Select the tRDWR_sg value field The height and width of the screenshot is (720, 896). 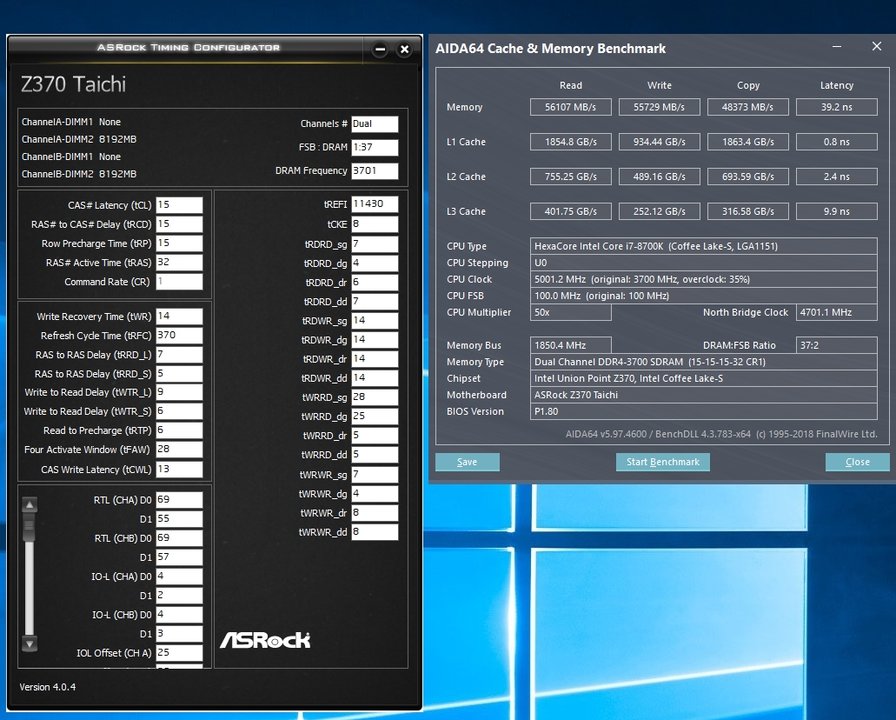pyautogui.click(x=375, y=321)
